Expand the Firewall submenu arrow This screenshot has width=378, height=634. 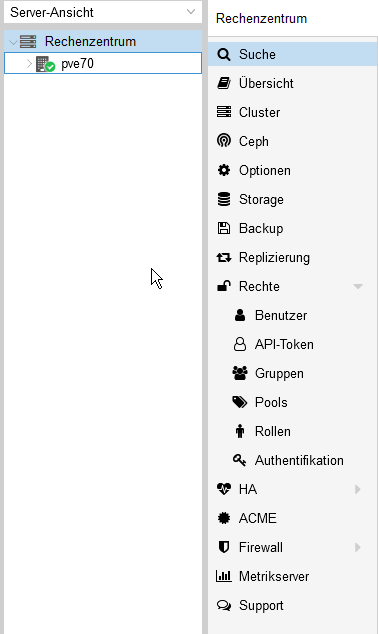pyautogui.click(x=358, y=547)
